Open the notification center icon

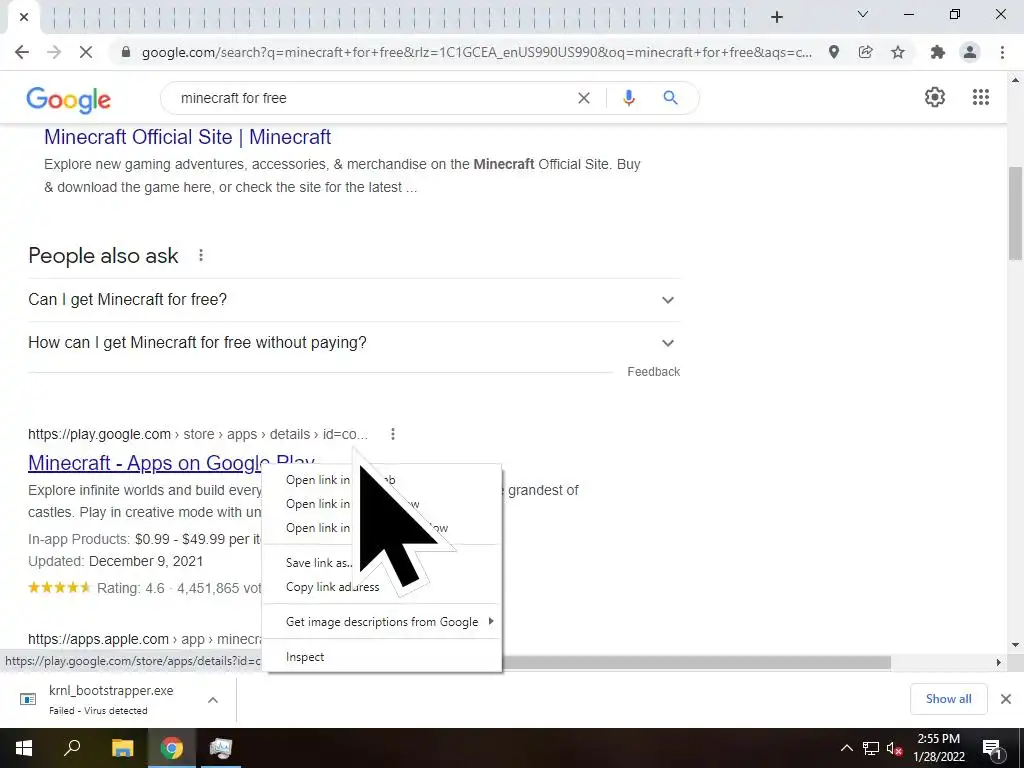pos(992,748)
